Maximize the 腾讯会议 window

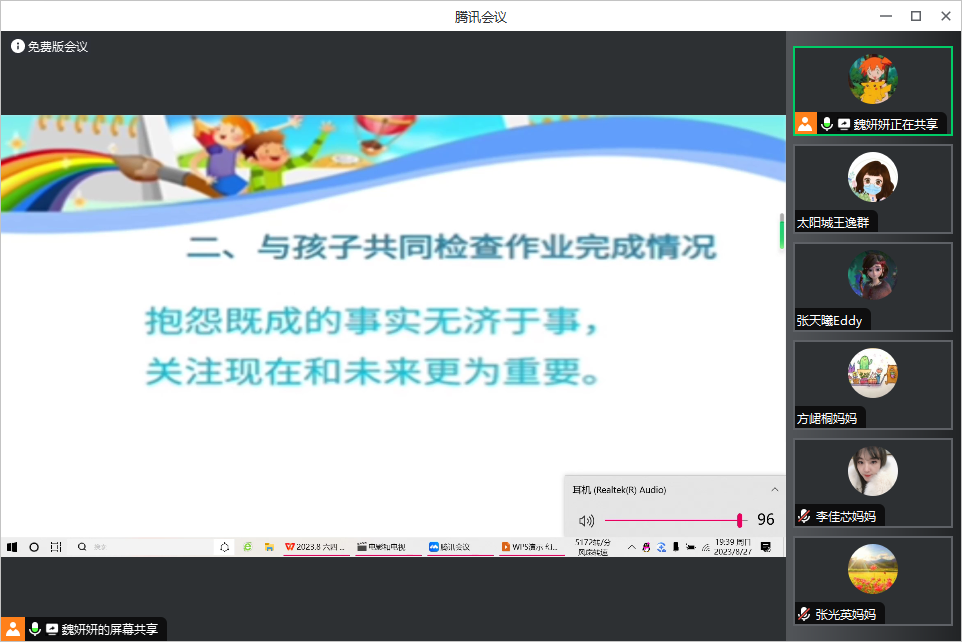click(916, 16)
